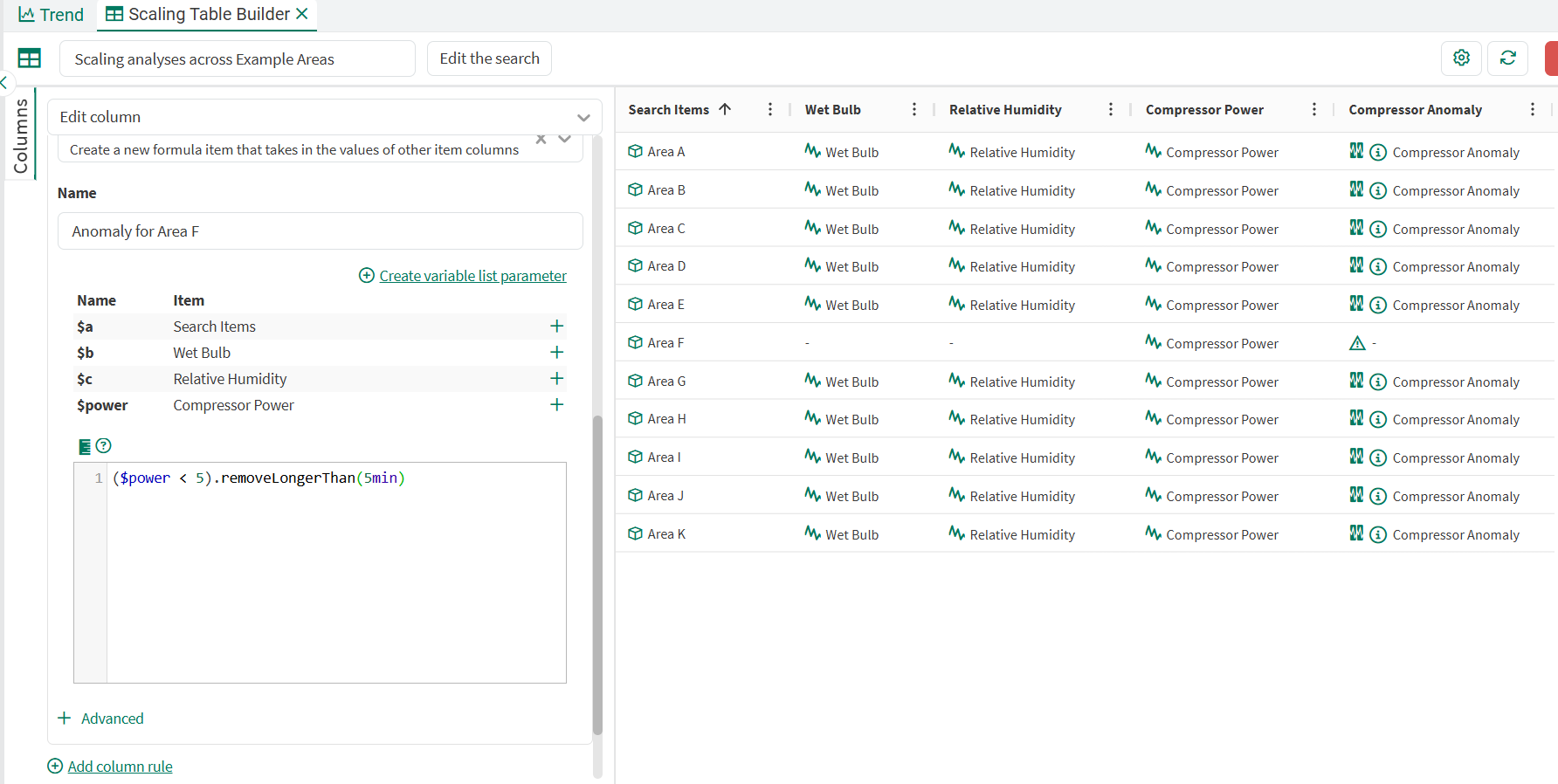
Task: Switch to the Trend tab
Action: pyautogui.click(x=52, y=15)
